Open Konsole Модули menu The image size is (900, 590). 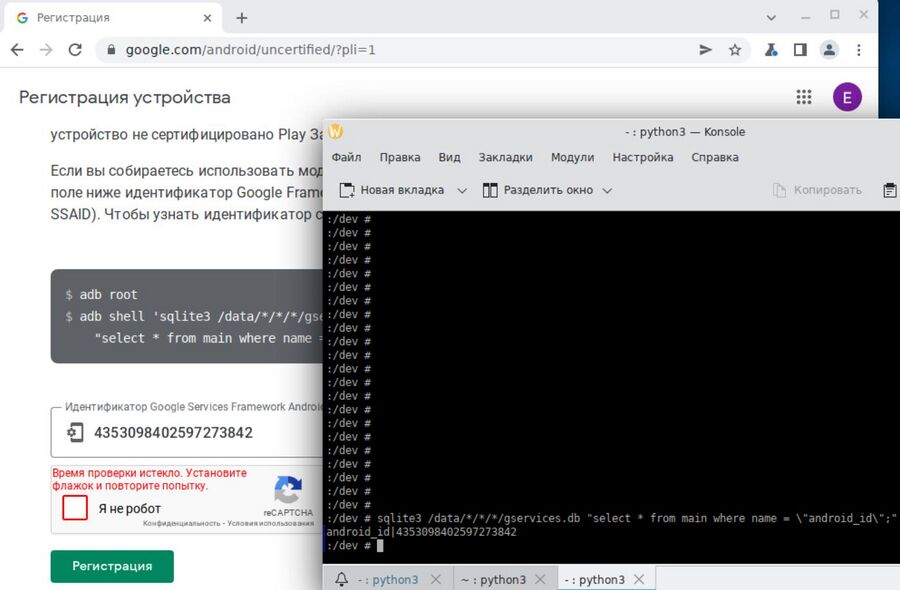click(x=572, y=157)
